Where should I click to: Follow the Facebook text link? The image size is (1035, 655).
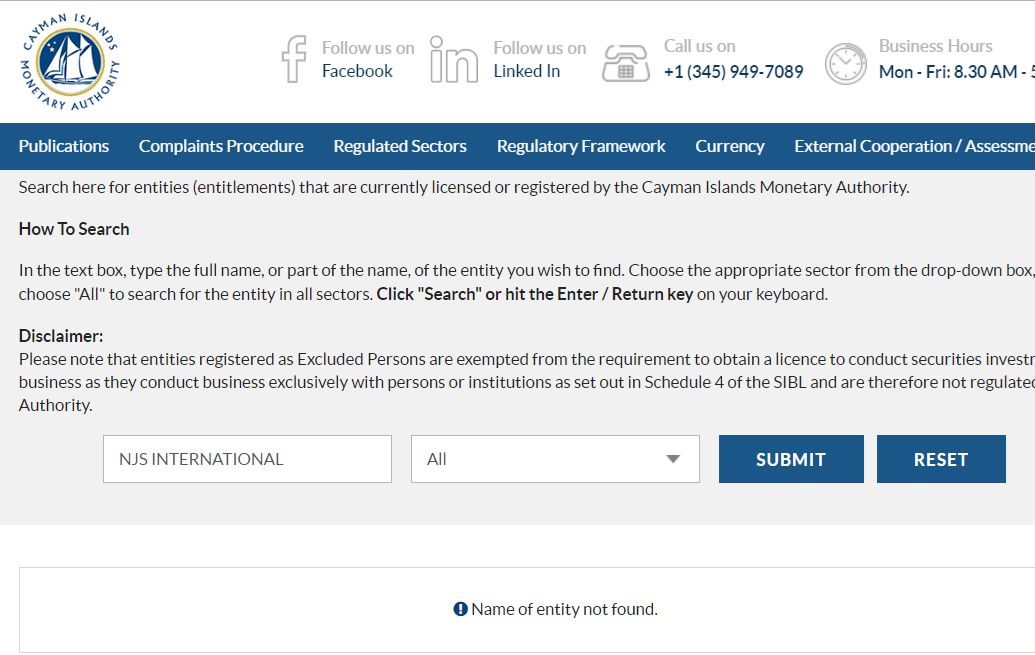[357, 71]
